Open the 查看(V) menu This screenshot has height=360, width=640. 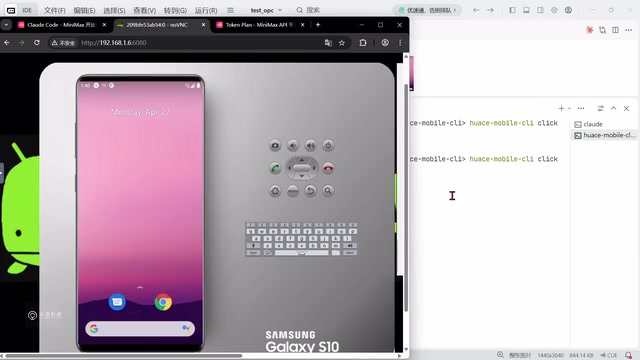pos(144,10)
